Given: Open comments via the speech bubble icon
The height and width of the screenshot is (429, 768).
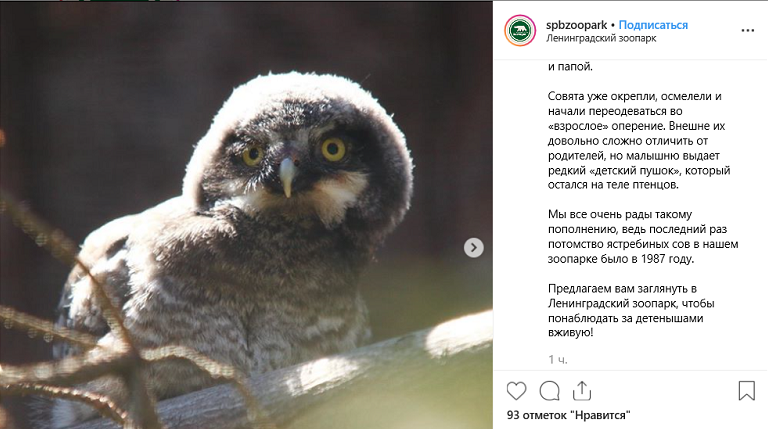Looking at the screenshot, I should (550, 391).
